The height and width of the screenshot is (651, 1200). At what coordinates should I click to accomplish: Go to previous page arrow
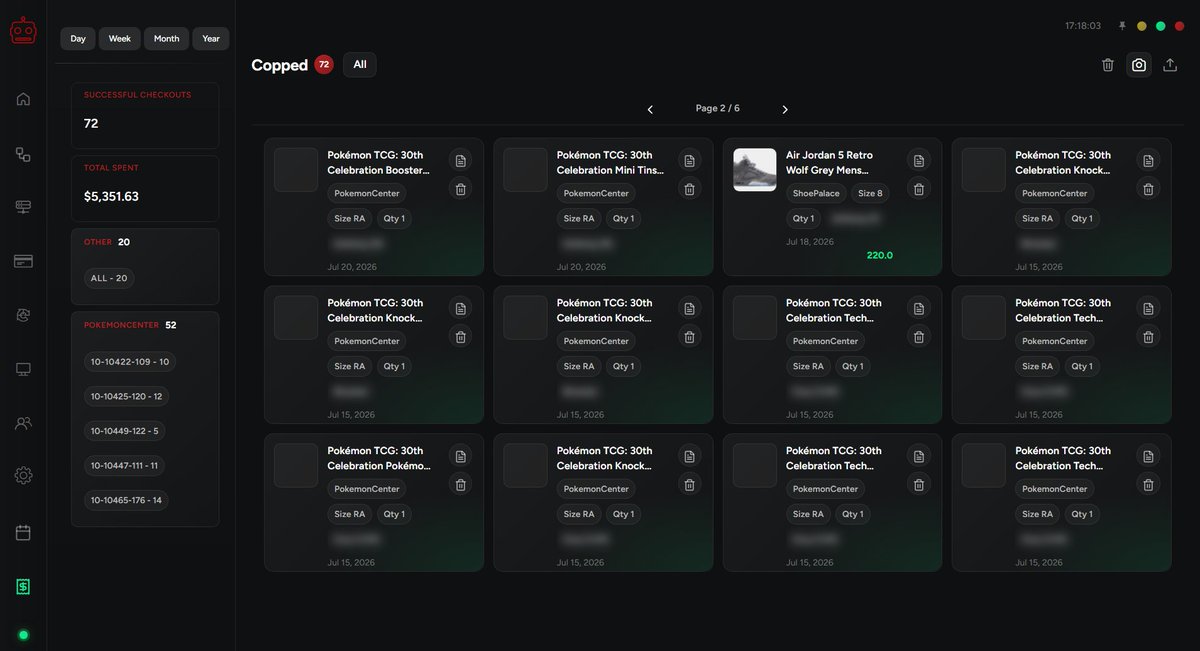coord(650,109)
